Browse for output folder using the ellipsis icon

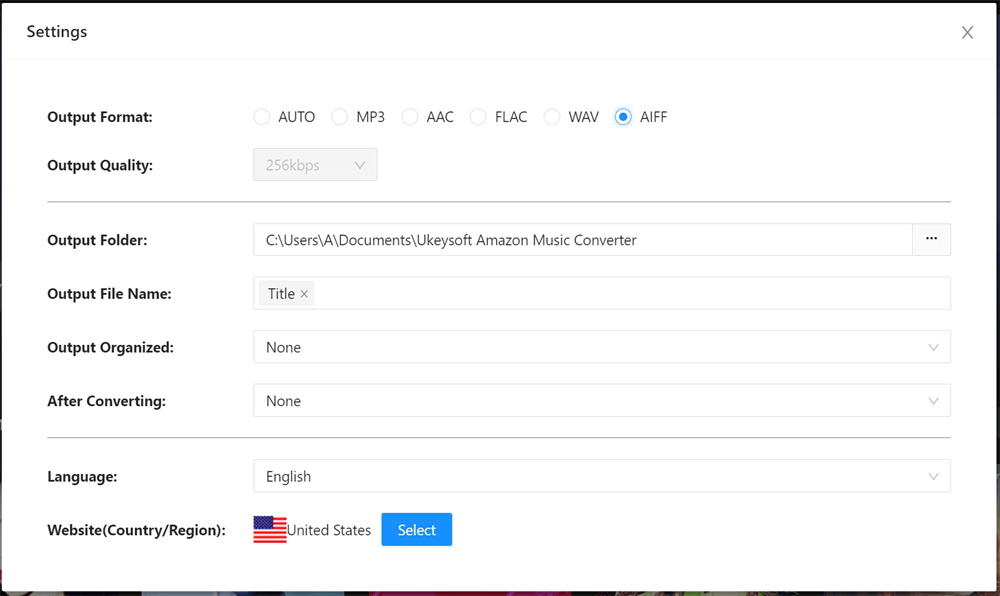pyautogui.click(x=931, y=239)
